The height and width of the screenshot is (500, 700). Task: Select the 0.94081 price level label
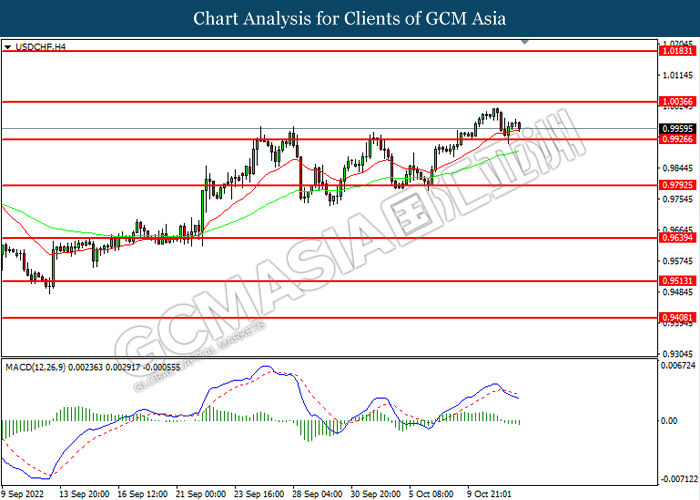click(x=678, y=318)
